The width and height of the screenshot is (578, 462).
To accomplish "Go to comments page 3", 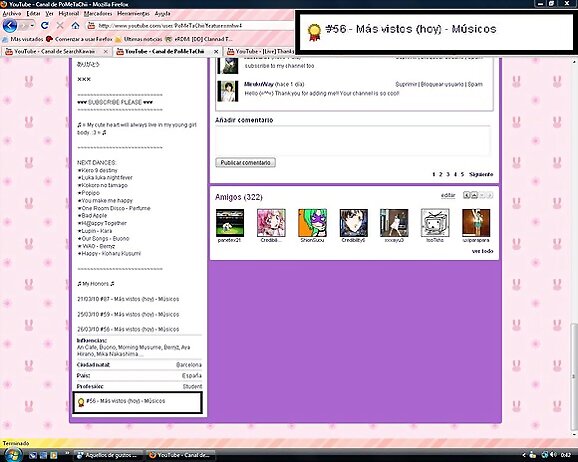I will 448,174.
